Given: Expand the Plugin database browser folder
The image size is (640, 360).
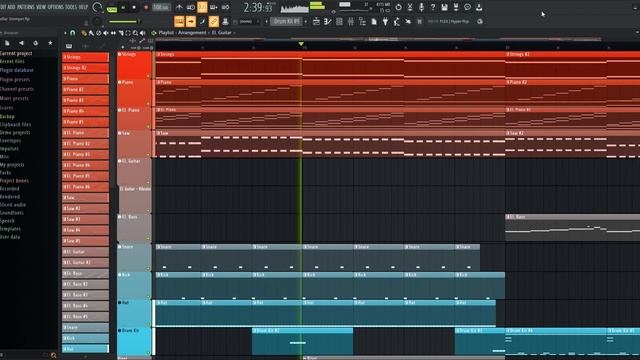Looking at the screenshot, I should (x=16, y=70).
